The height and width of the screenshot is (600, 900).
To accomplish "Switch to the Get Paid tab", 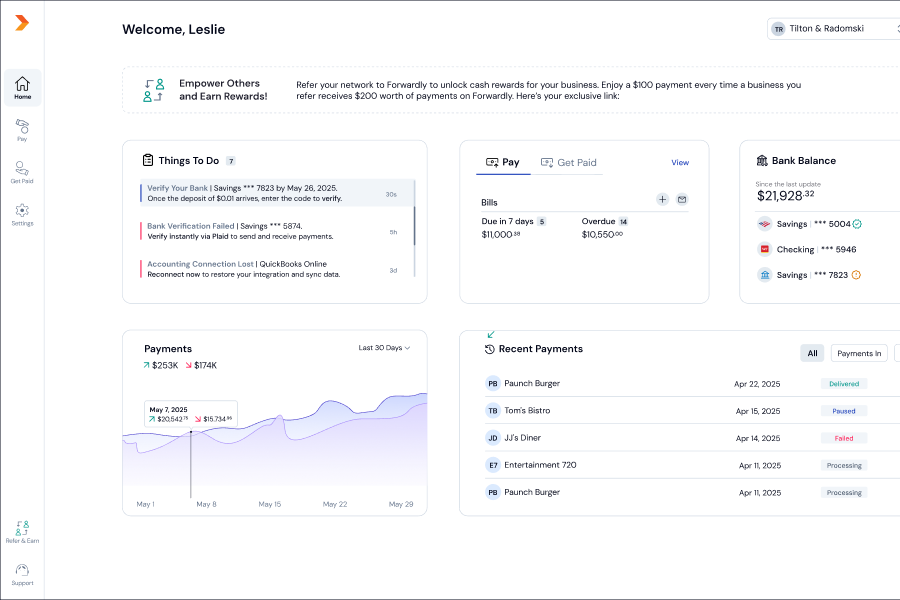I will pos(568,162).
